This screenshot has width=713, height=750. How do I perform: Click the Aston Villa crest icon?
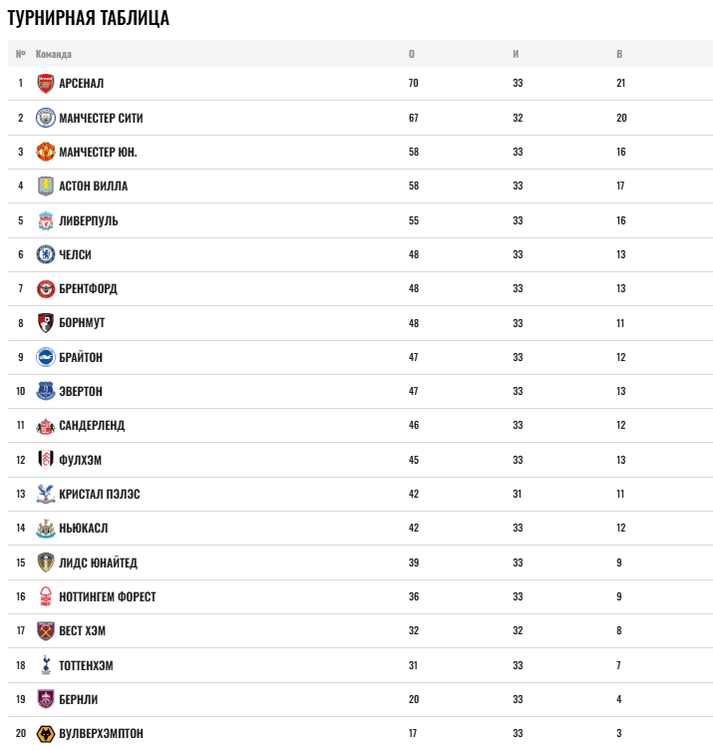(45, 186)
